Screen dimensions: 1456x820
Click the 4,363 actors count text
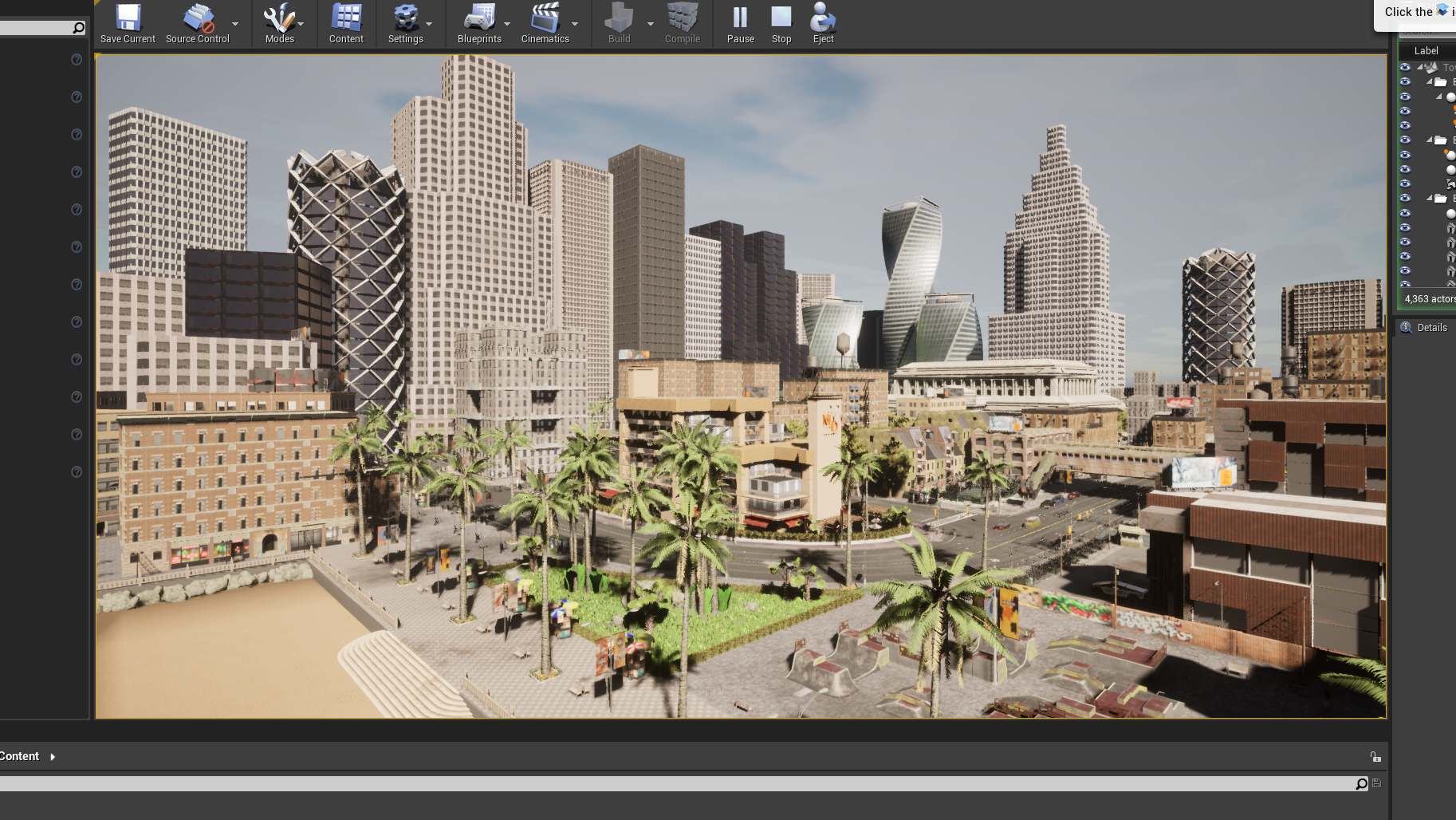(1430, 299)
